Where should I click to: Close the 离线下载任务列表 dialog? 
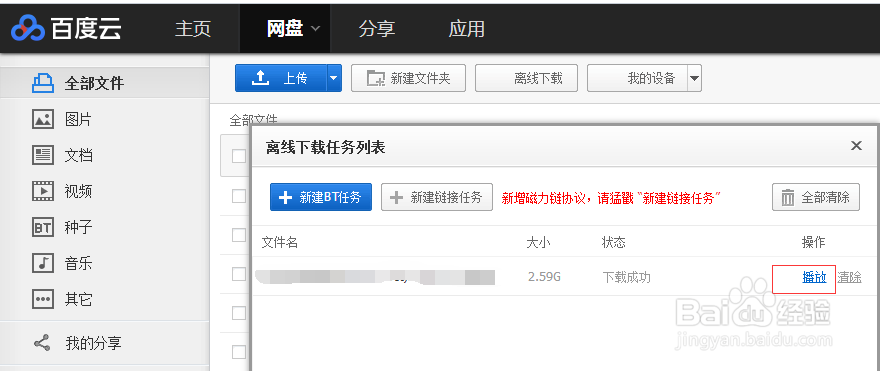(x=856, y=146)
